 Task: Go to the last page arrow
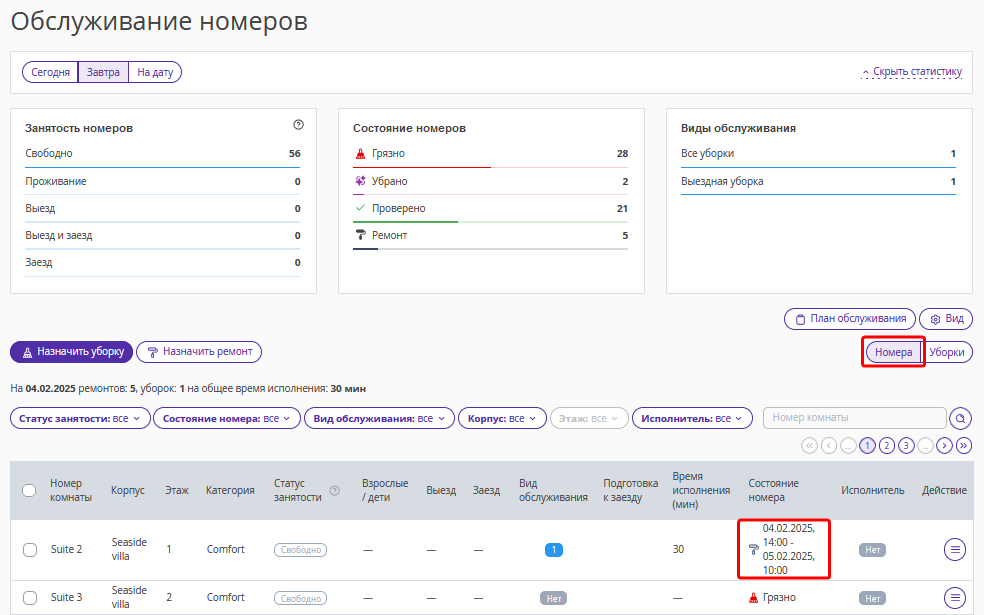coord(963,446)
